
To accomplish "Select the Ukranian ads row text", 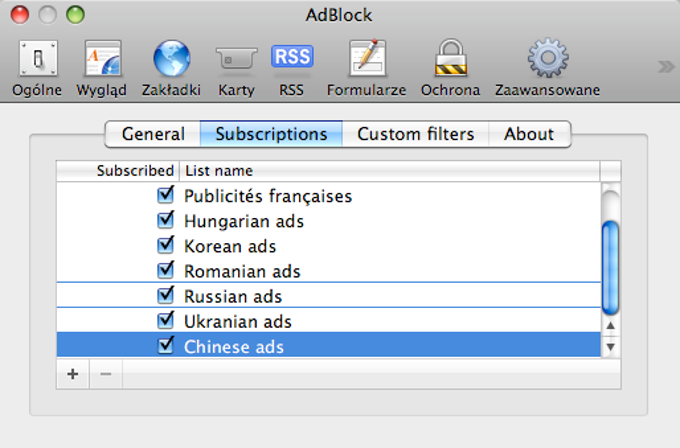I will click(x=238, y=322).
